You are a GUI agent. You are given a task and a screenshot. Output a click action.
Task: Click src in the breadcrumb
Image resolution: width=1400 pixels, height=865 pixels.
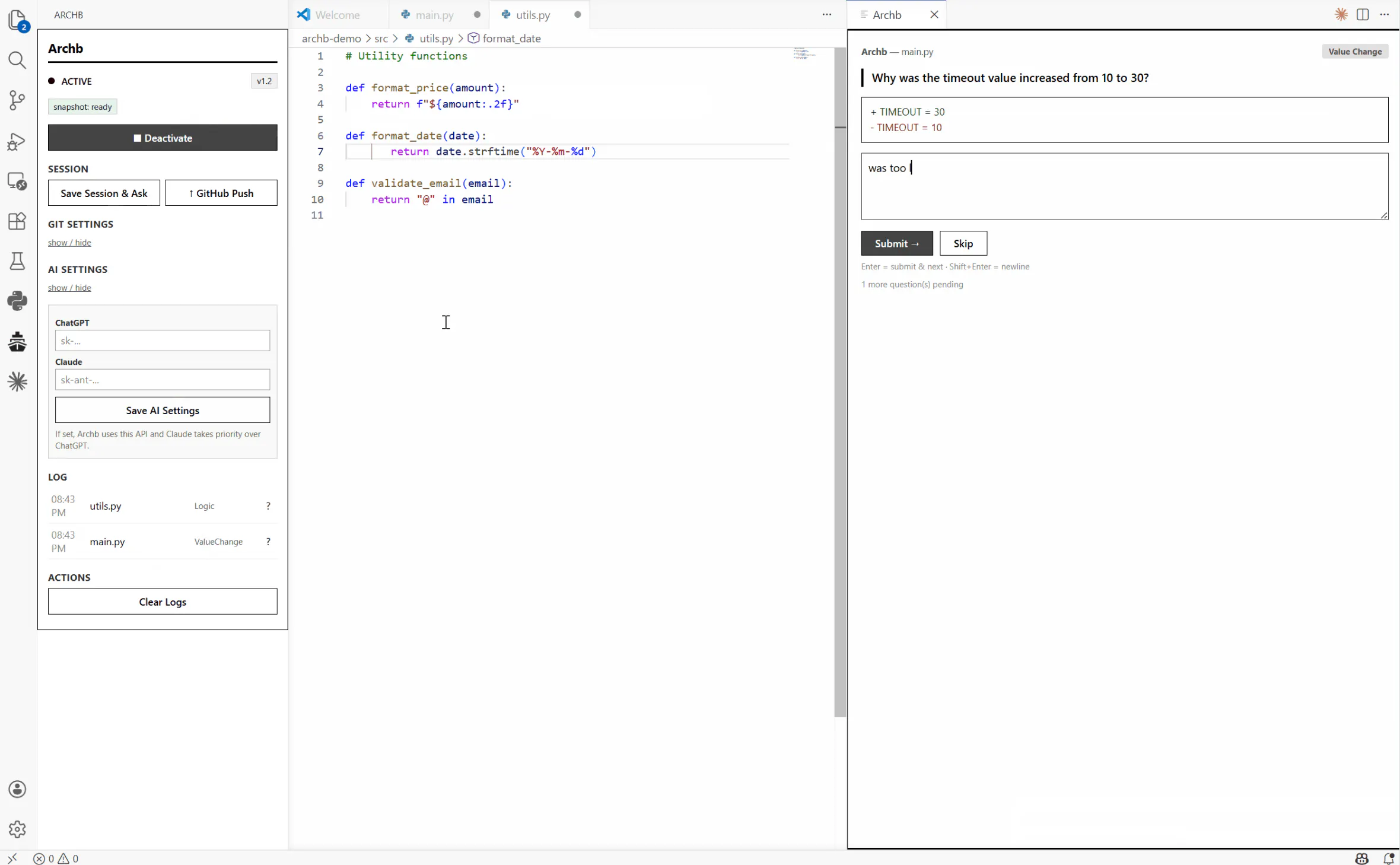tap(381, 39)
